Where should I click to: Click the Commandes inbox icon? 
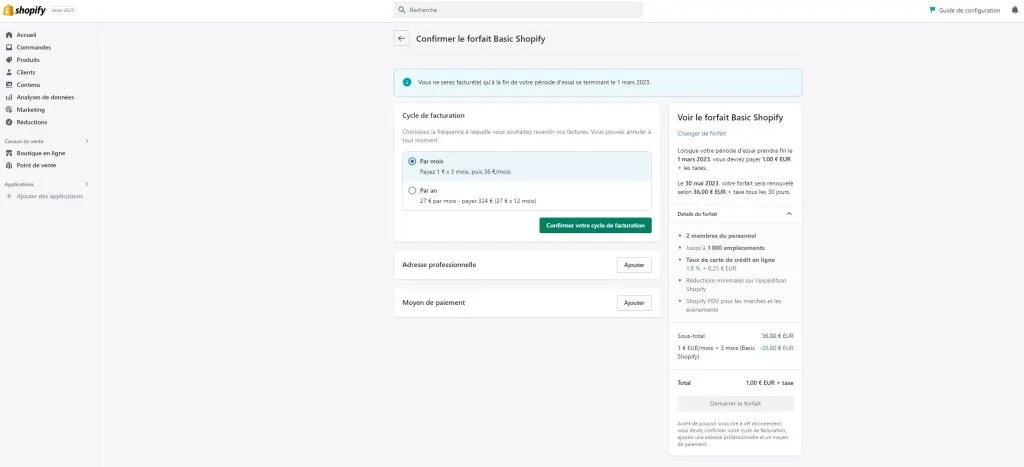[x=9, y=47]
